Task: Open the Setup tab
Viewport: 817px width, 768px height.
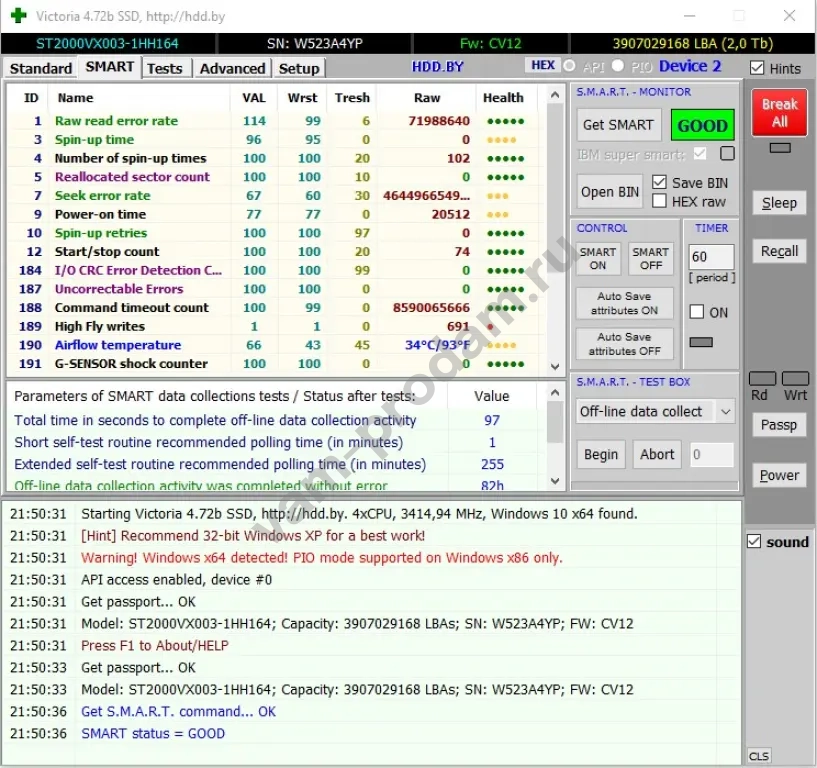Action: point(299,69)
